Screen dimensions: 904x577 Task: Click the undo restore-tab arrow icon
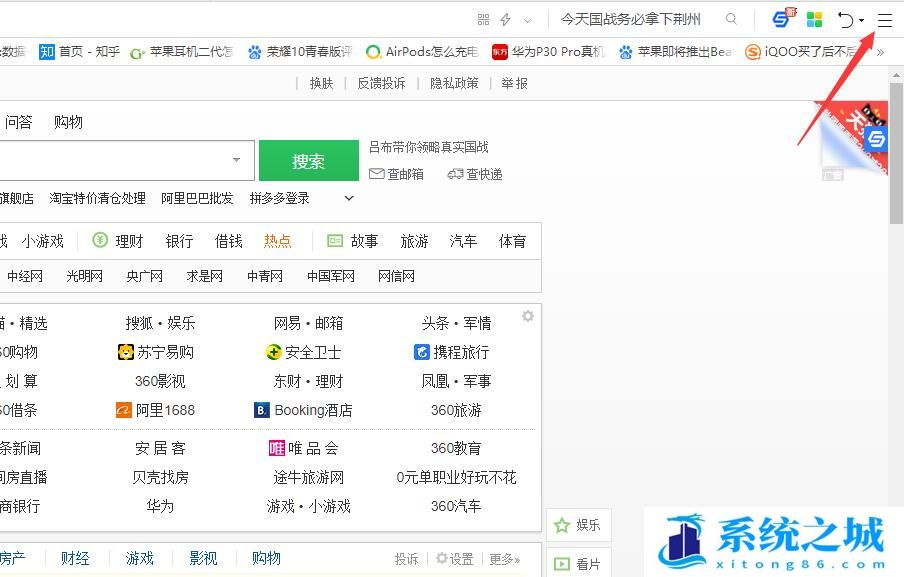point(845,20)
